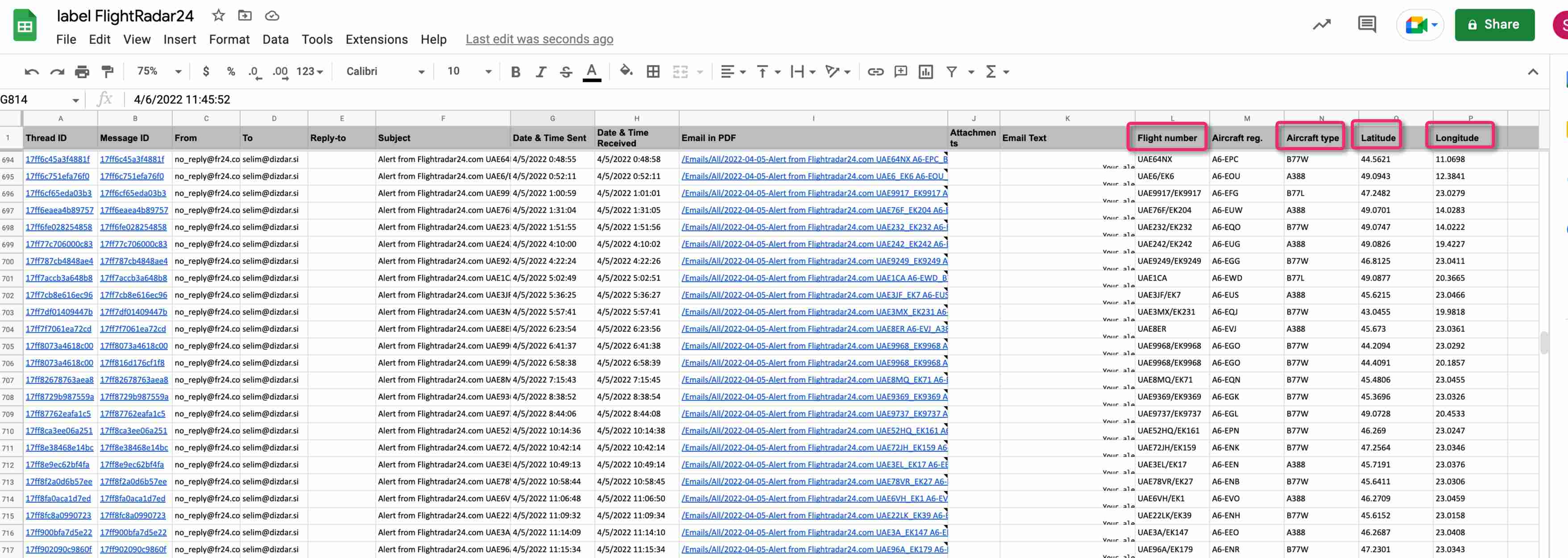Decrease decimal places
This screenshot has height=558, width=1568.
[255, 72]
